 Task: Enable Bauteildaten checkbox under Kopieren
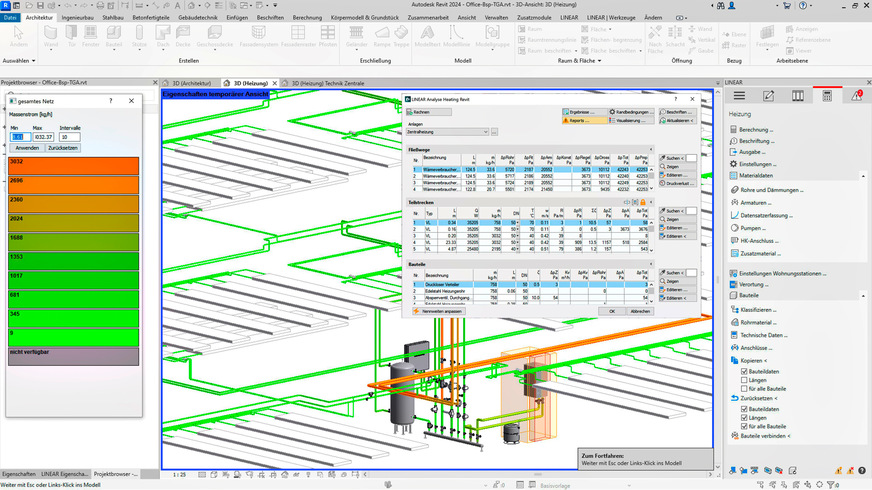744,372
